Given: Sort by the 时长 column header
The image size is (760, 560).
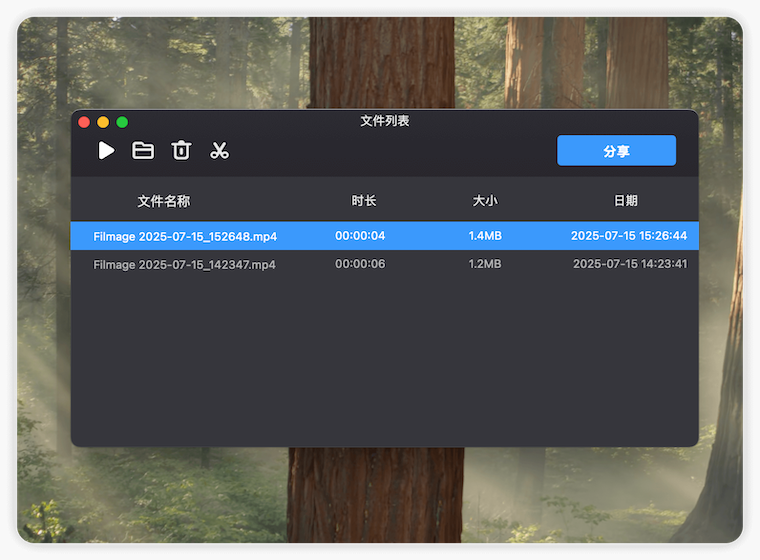Looking at the screenshot, I should (x=364, y=201).
